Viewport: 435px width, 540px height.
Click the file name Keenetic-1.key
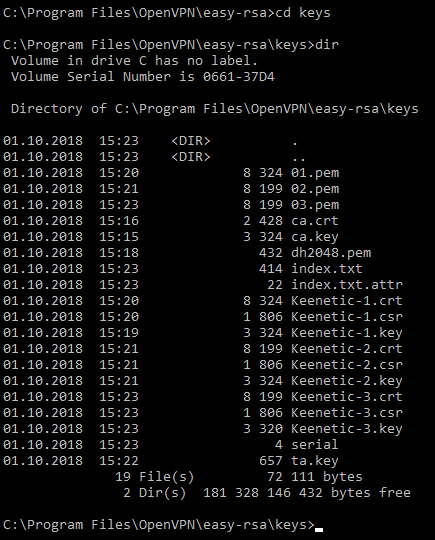pyautogui.click(x=347, y=333)
